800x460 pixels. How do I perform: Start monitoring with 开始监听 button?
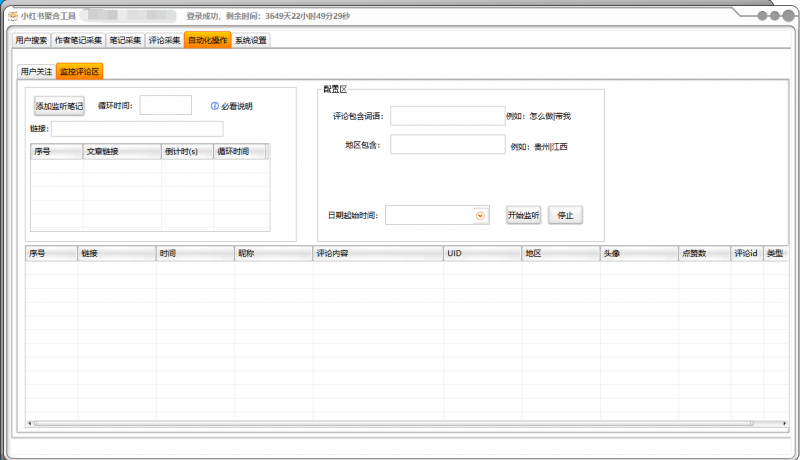(x=523, y=215)
